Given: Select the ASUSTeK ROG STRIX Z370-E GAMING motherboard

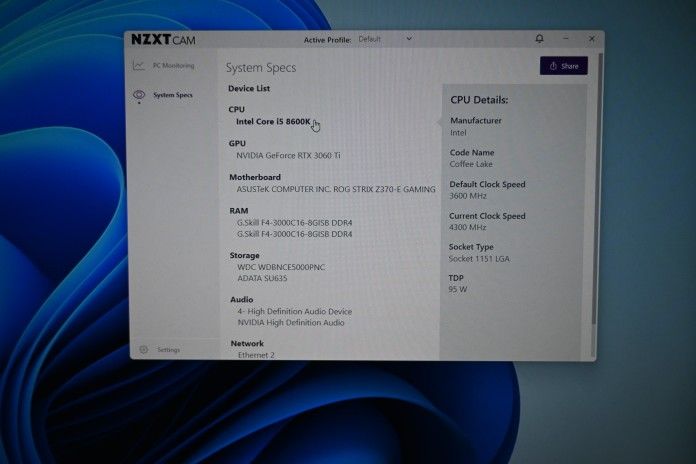Looking at the screenshot, I should [336, 189].
